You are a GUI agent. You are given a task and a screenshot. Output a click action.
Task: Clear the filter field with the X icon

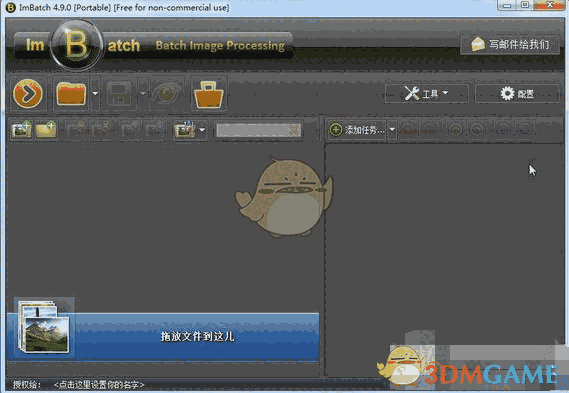point(294,130)
